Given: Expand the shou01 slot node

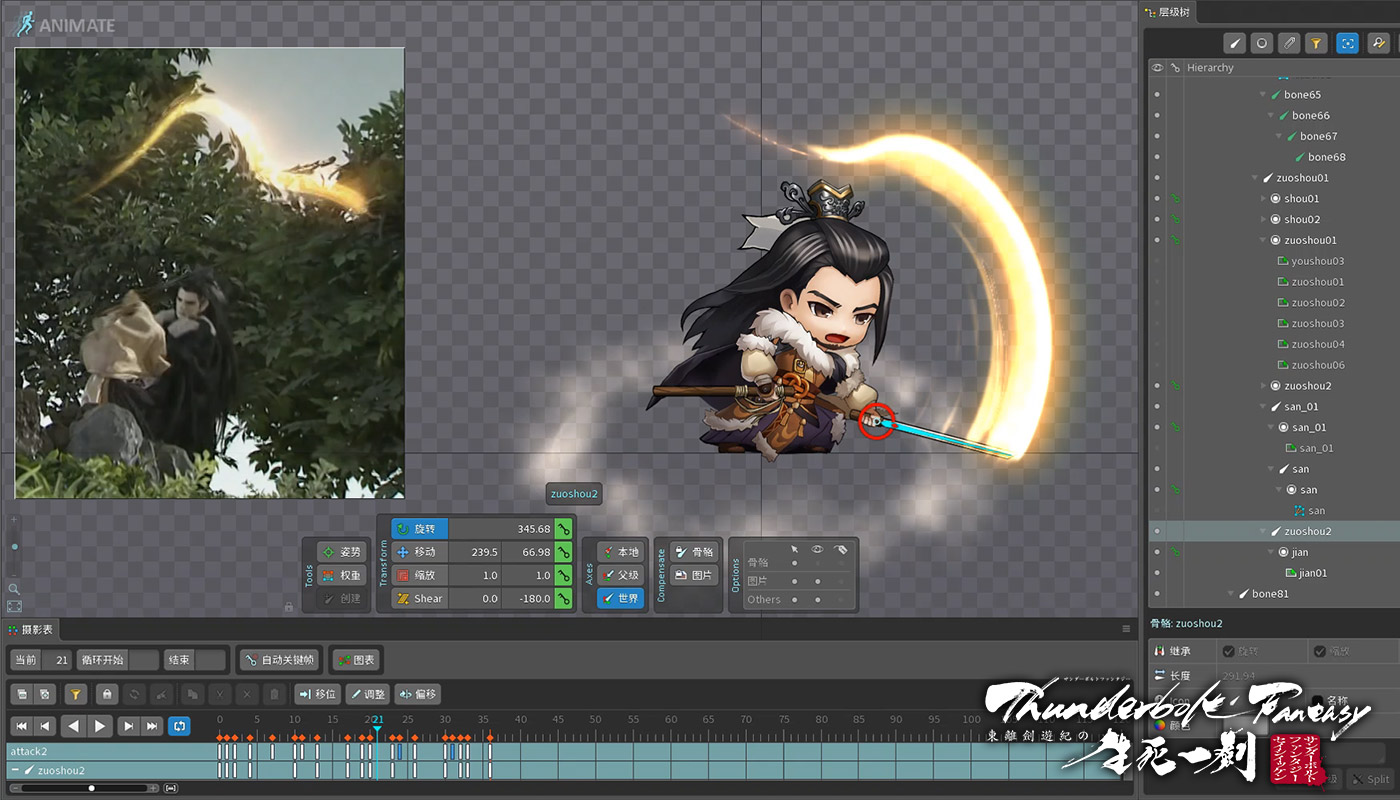Looking at the screenshot, I should [1263, 199].
